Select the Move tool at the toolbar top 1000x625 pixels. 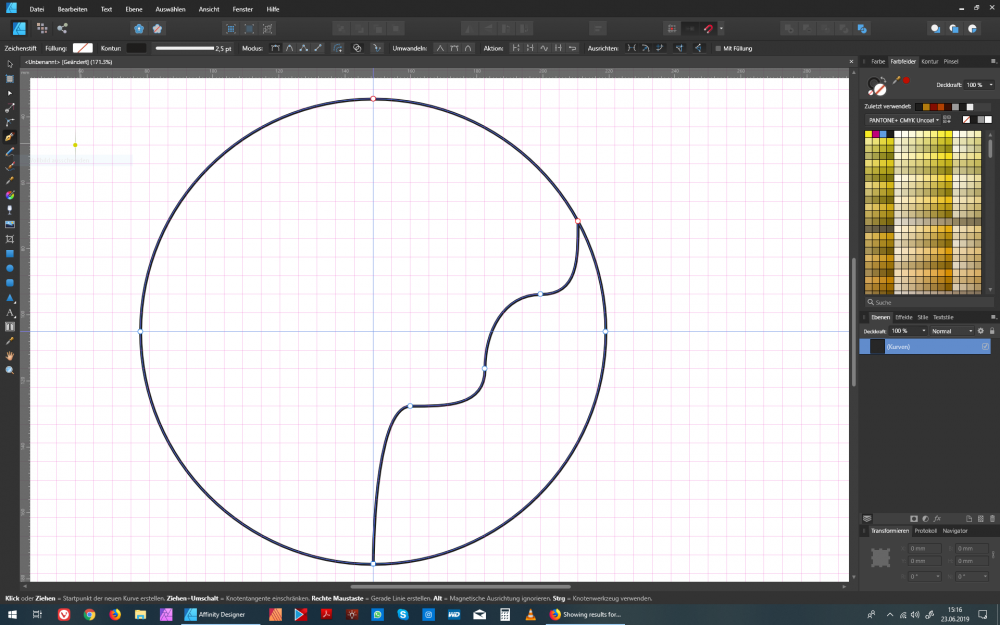point(11,63)
